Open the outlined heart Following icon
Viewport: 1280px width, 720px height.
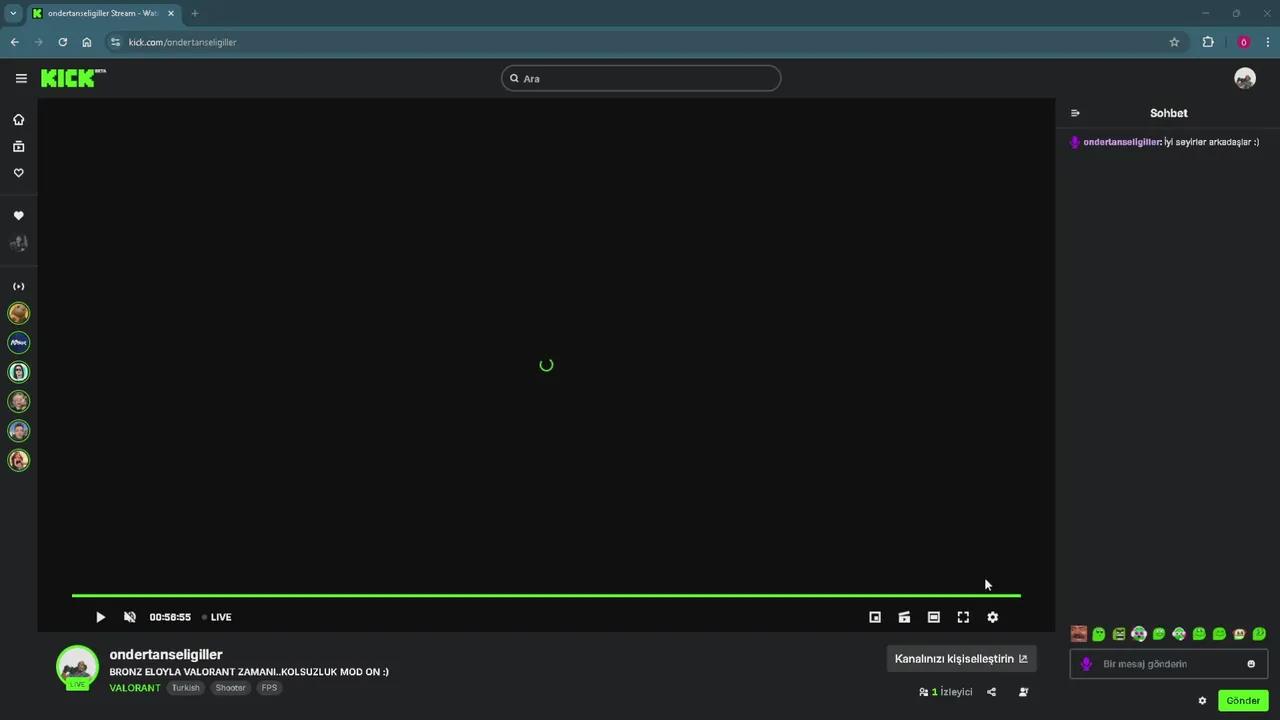18,173
